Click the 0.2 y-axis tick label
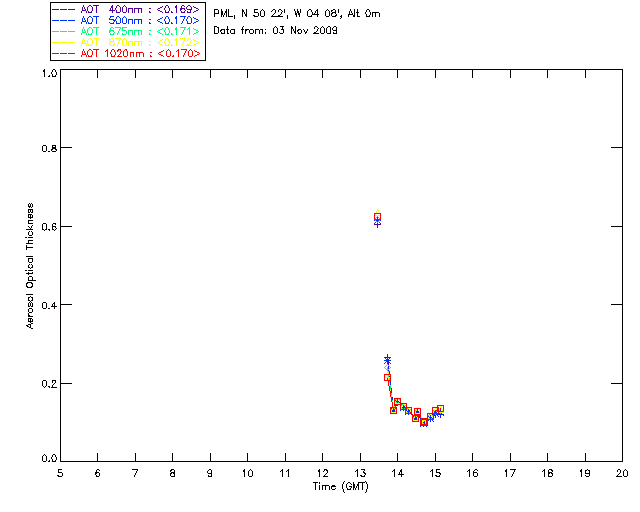 [x=49, y=384]
